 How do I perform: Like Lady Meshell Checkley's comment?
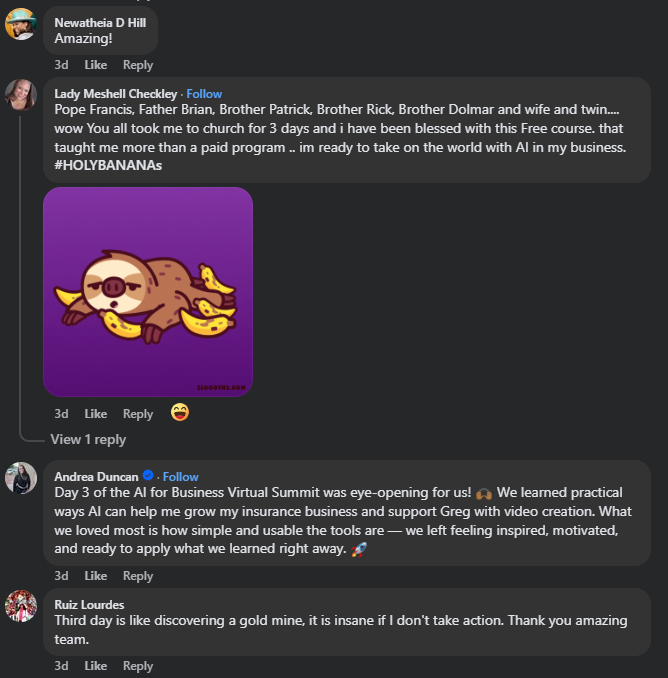[x=96, y=414]
